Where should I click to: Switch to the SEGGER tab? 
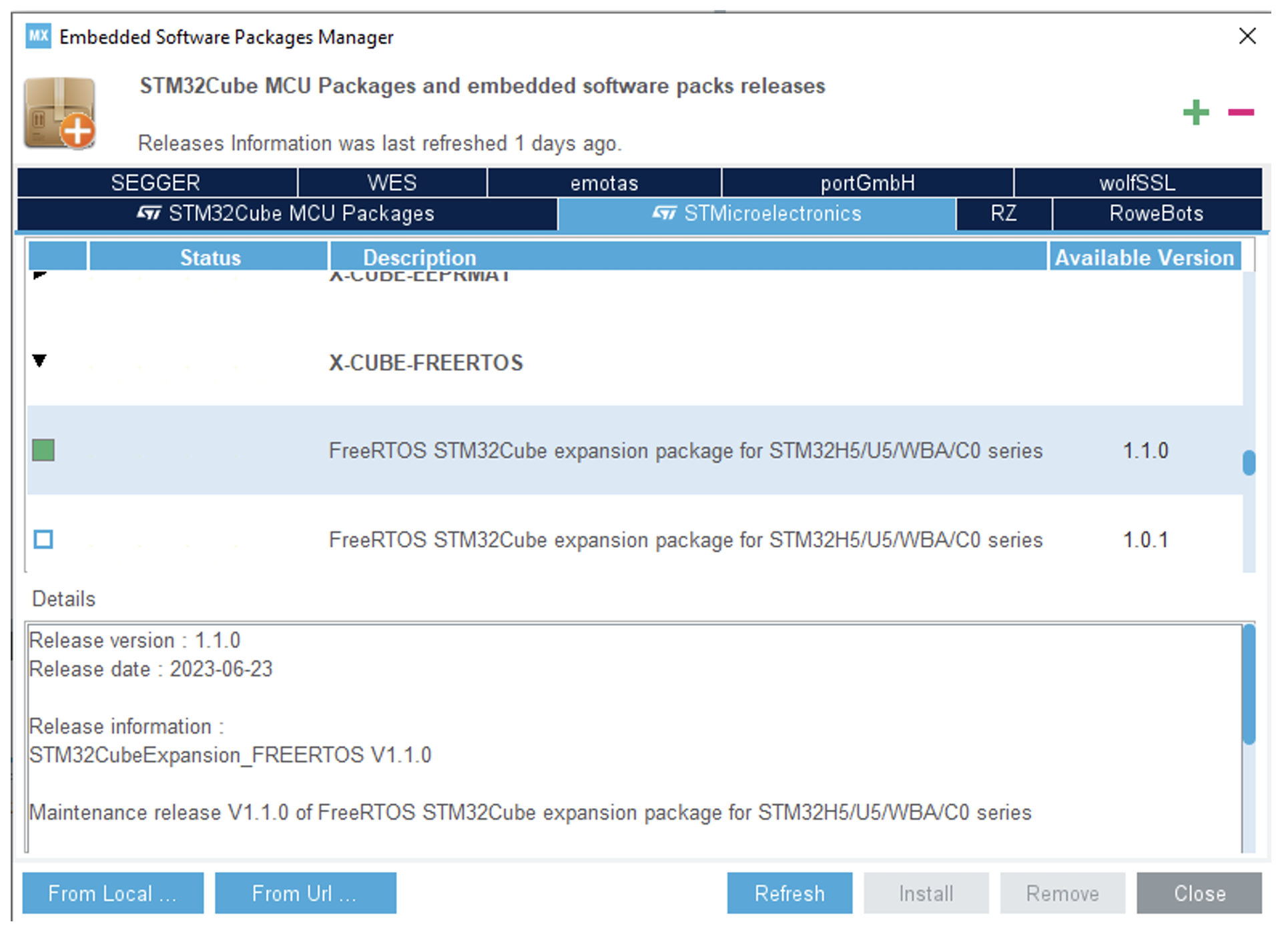(x=155, y=183)
